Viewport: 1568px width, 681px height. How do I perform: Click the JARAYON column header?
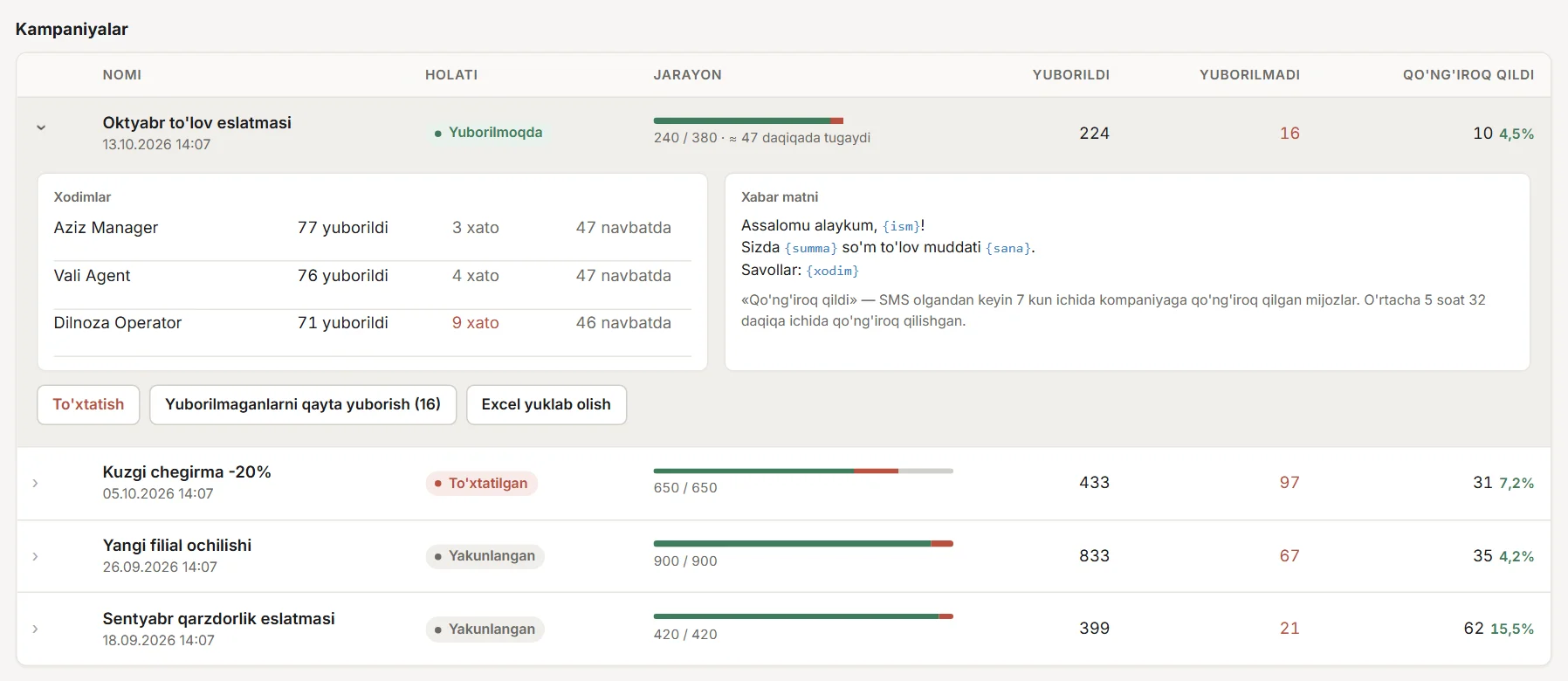point(688,75)
